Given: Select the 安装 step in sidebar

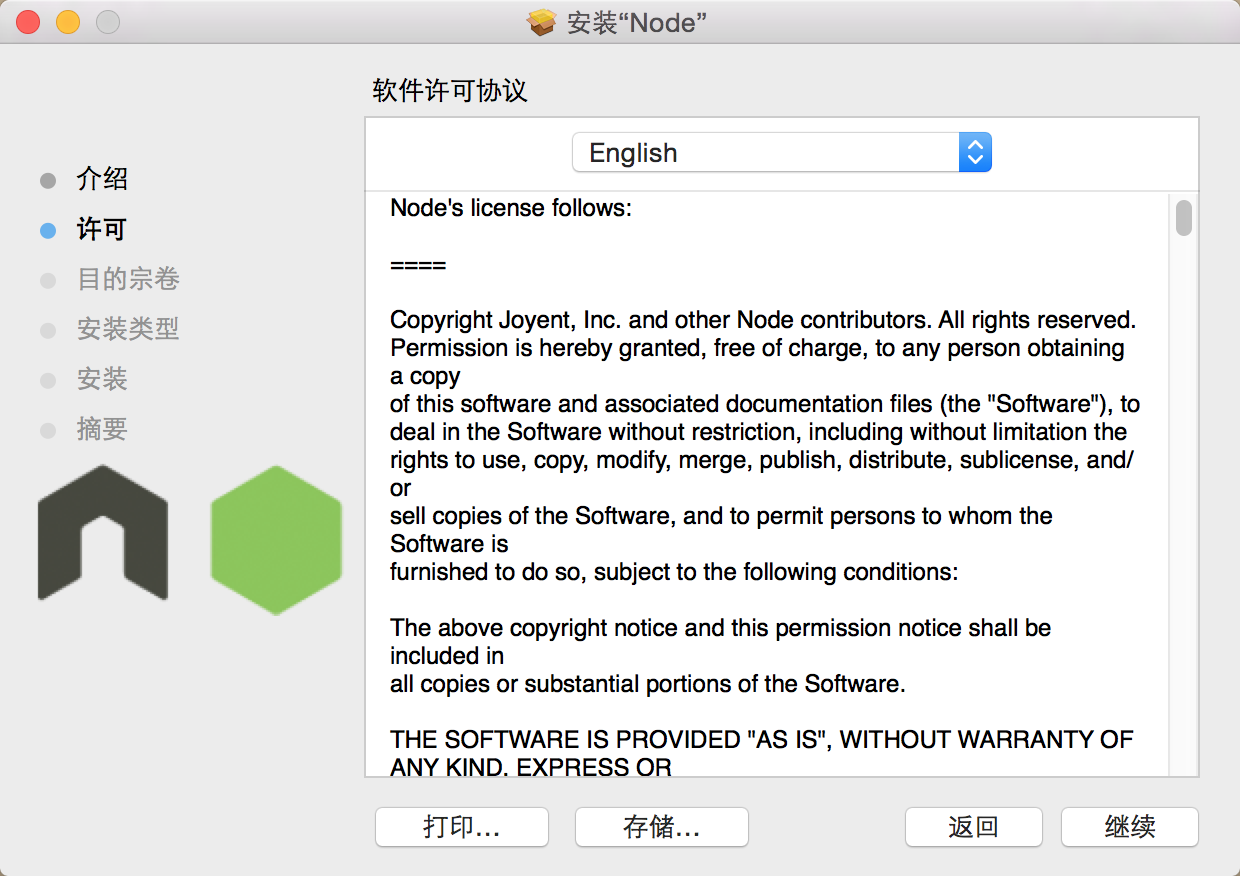Looking at the screenshot, I should pyautogui.click(x=102, y=379).
